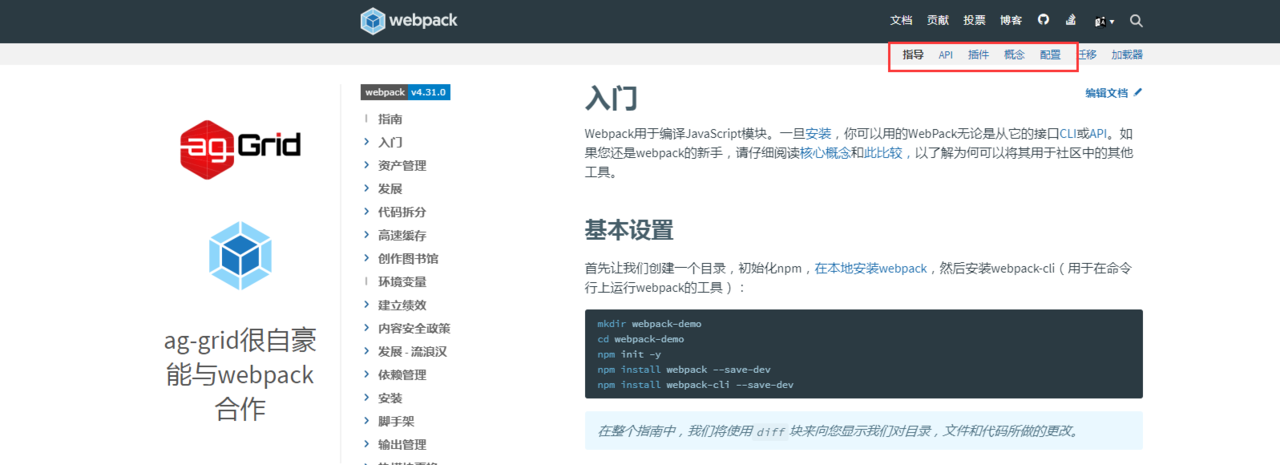Click the 编辑文档 edit link
Viewport: 1280px width, 465px height.
point(1107,93)
